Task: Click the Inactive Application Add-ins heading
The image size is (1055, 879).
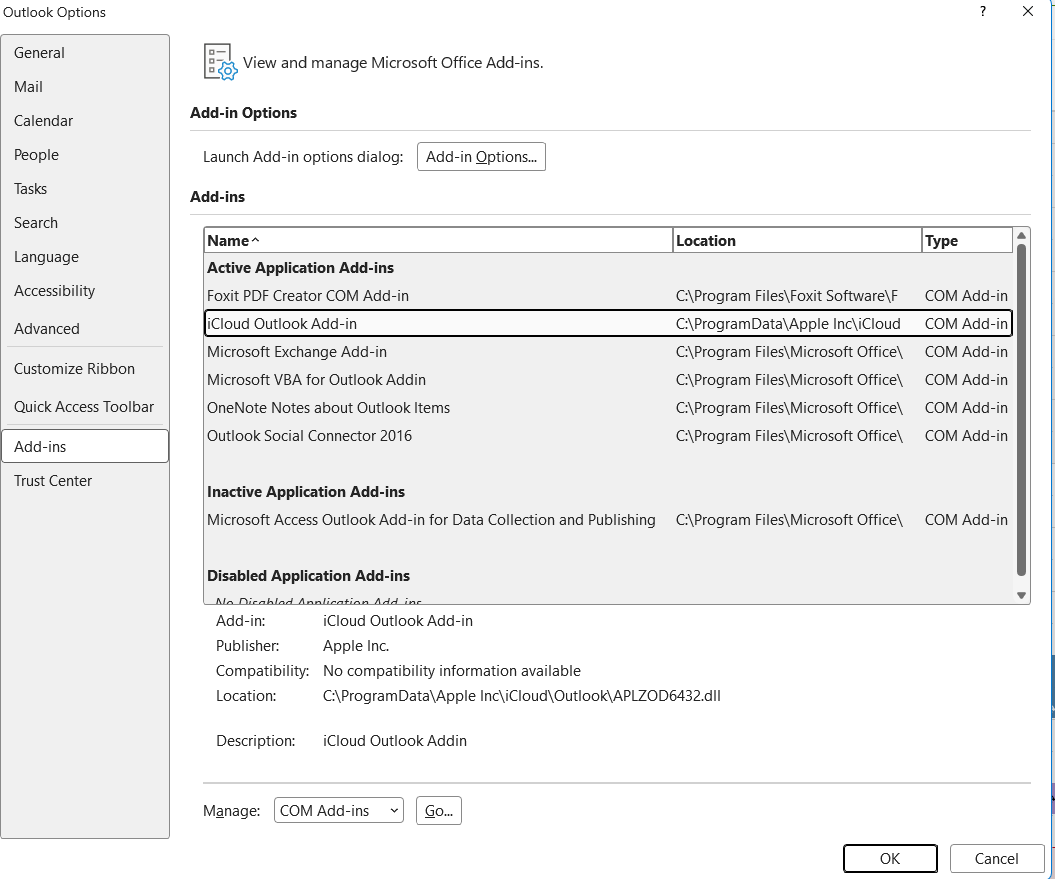Action: [x=305, y=492]
